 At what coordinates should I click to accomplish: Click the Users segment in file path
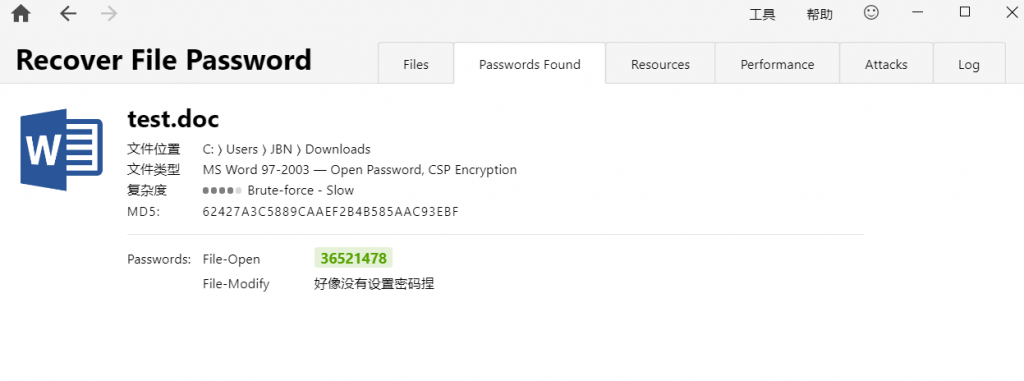pos(242,149)
